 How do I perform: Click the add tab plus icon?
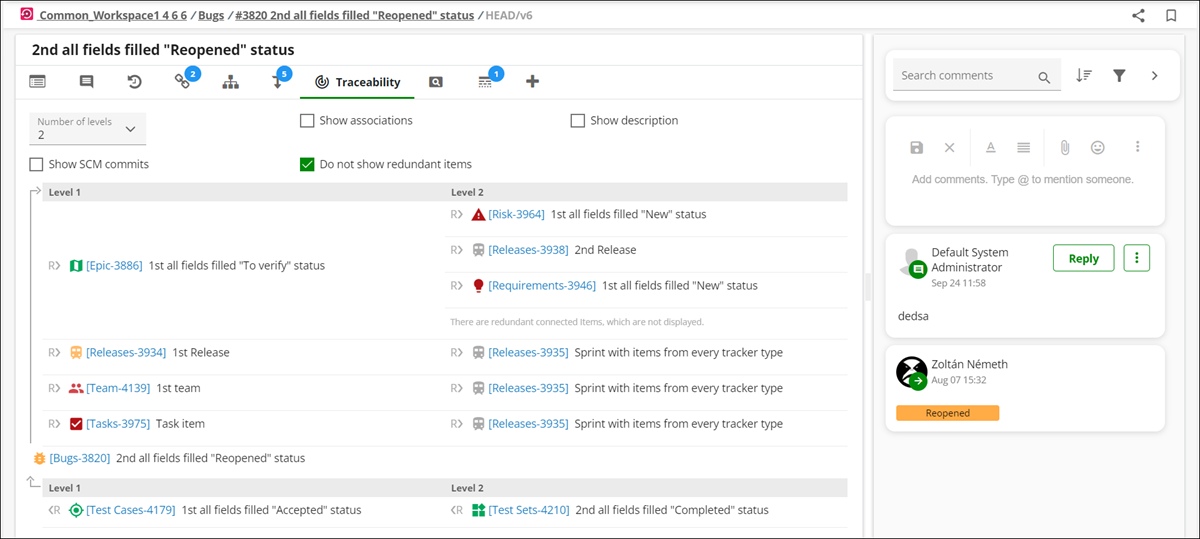(x=532, y=82)
